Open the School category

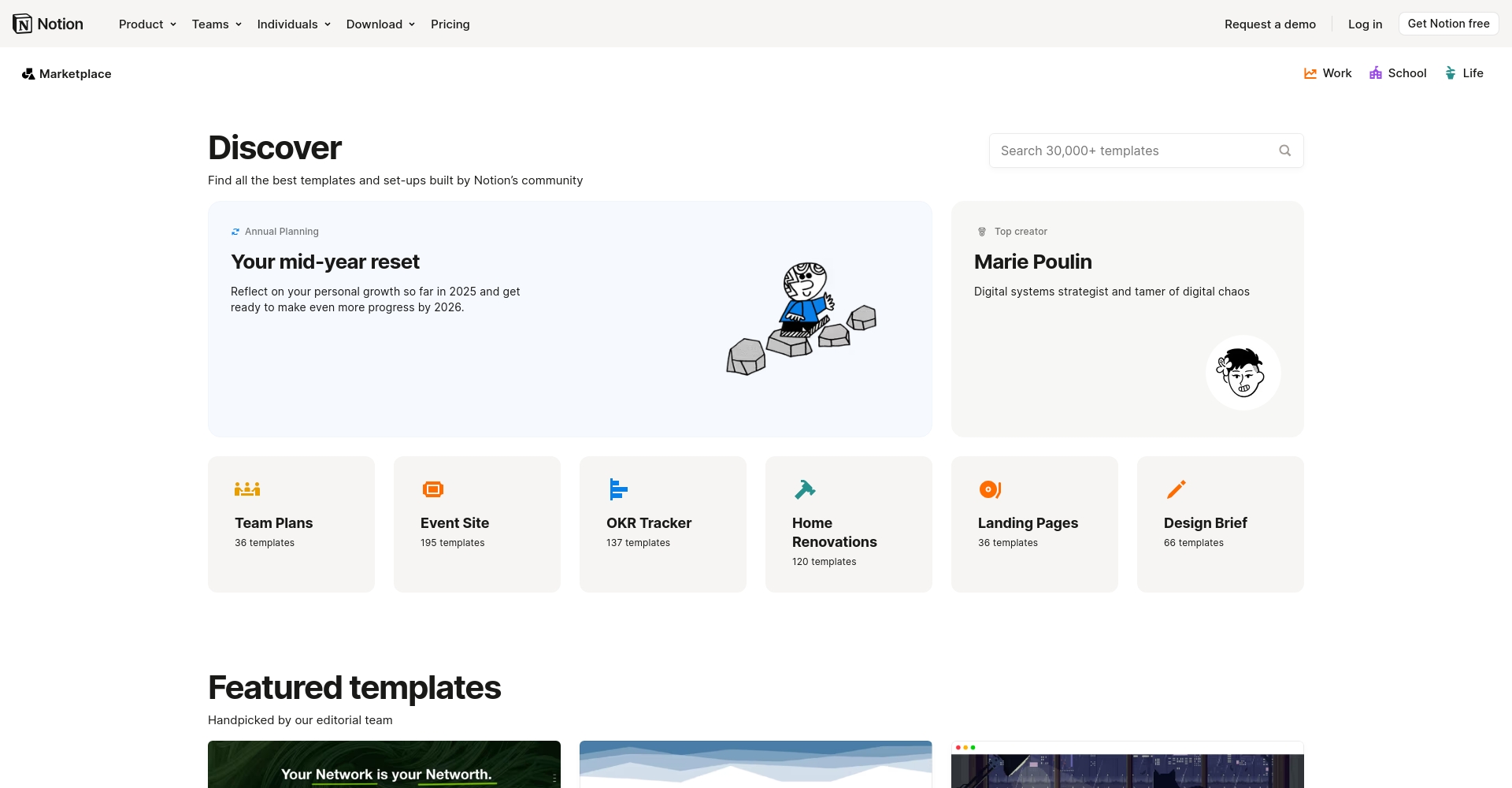point(1398,73)
